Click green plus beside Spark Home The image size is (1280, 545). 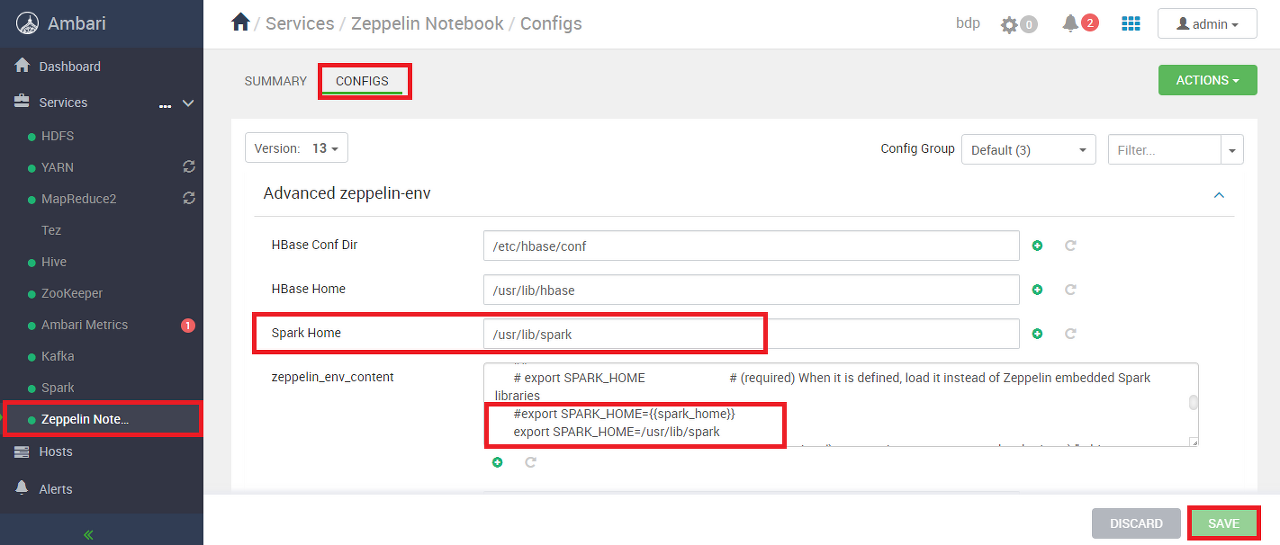(x=1037, y=334)
